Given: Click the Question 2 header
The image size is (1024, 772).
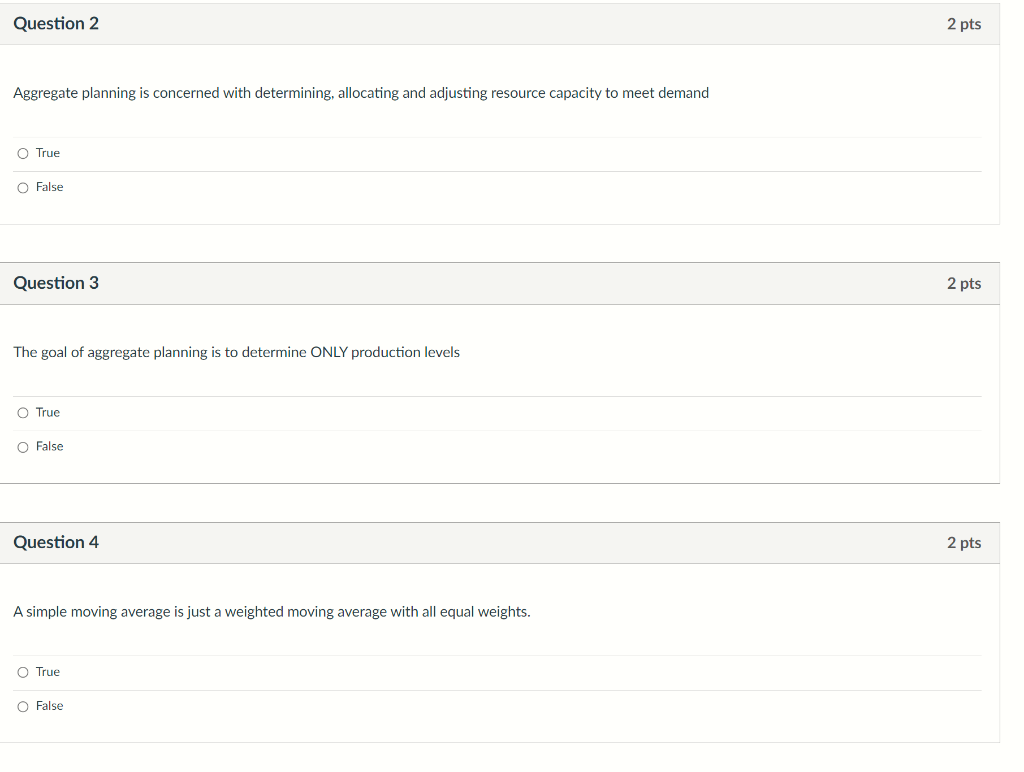Looking at the screenshot, I should 56,23.
